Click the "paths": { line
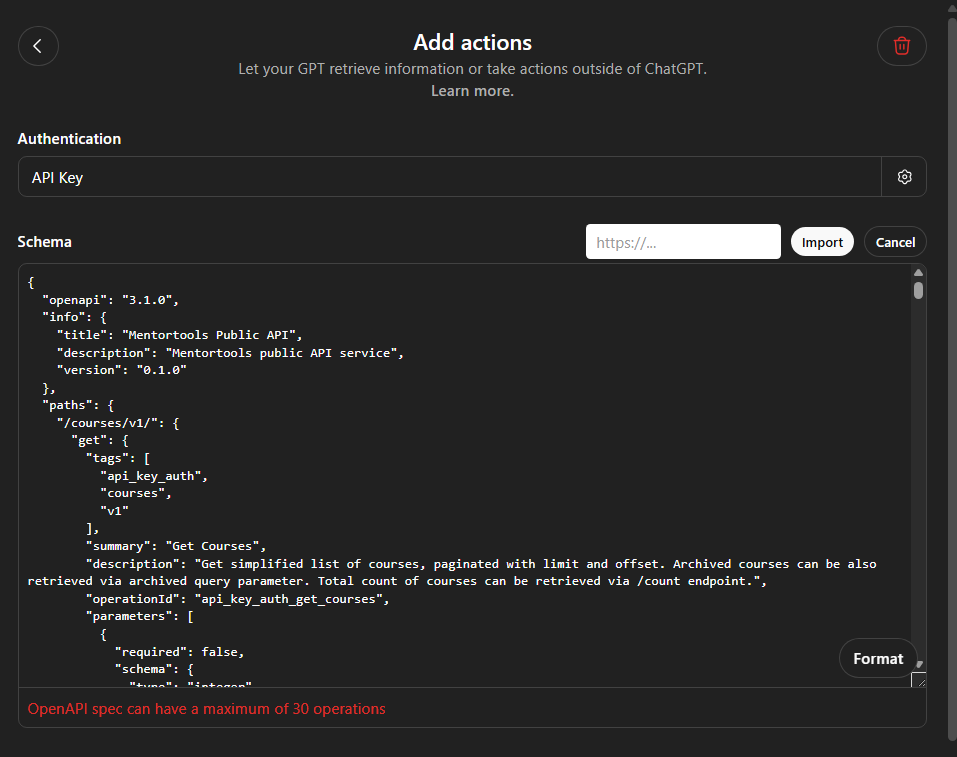Screen dimensions: 957x757 click(78, 405)
